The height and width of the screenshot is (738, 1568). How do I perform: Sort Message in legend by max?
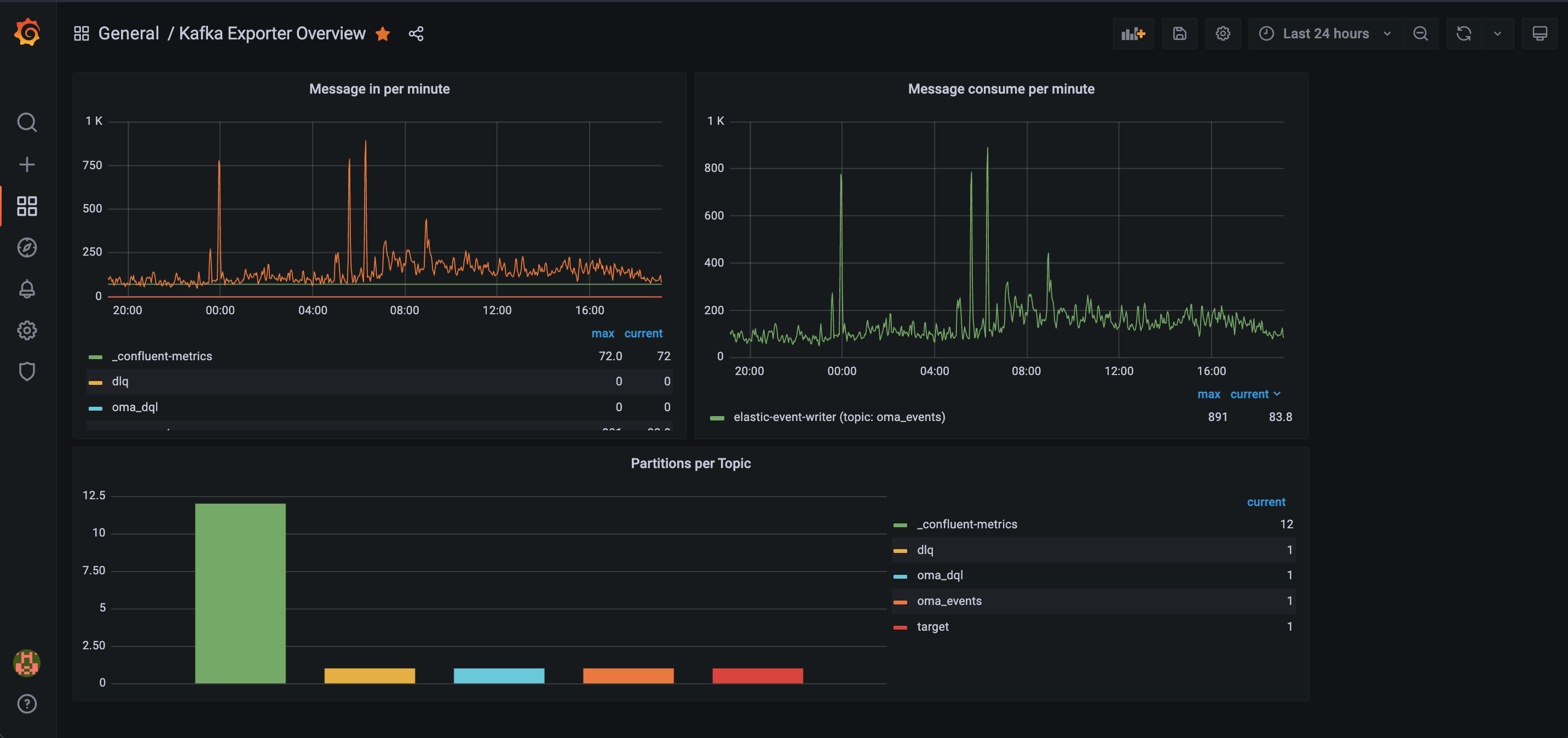click(602, 333)
